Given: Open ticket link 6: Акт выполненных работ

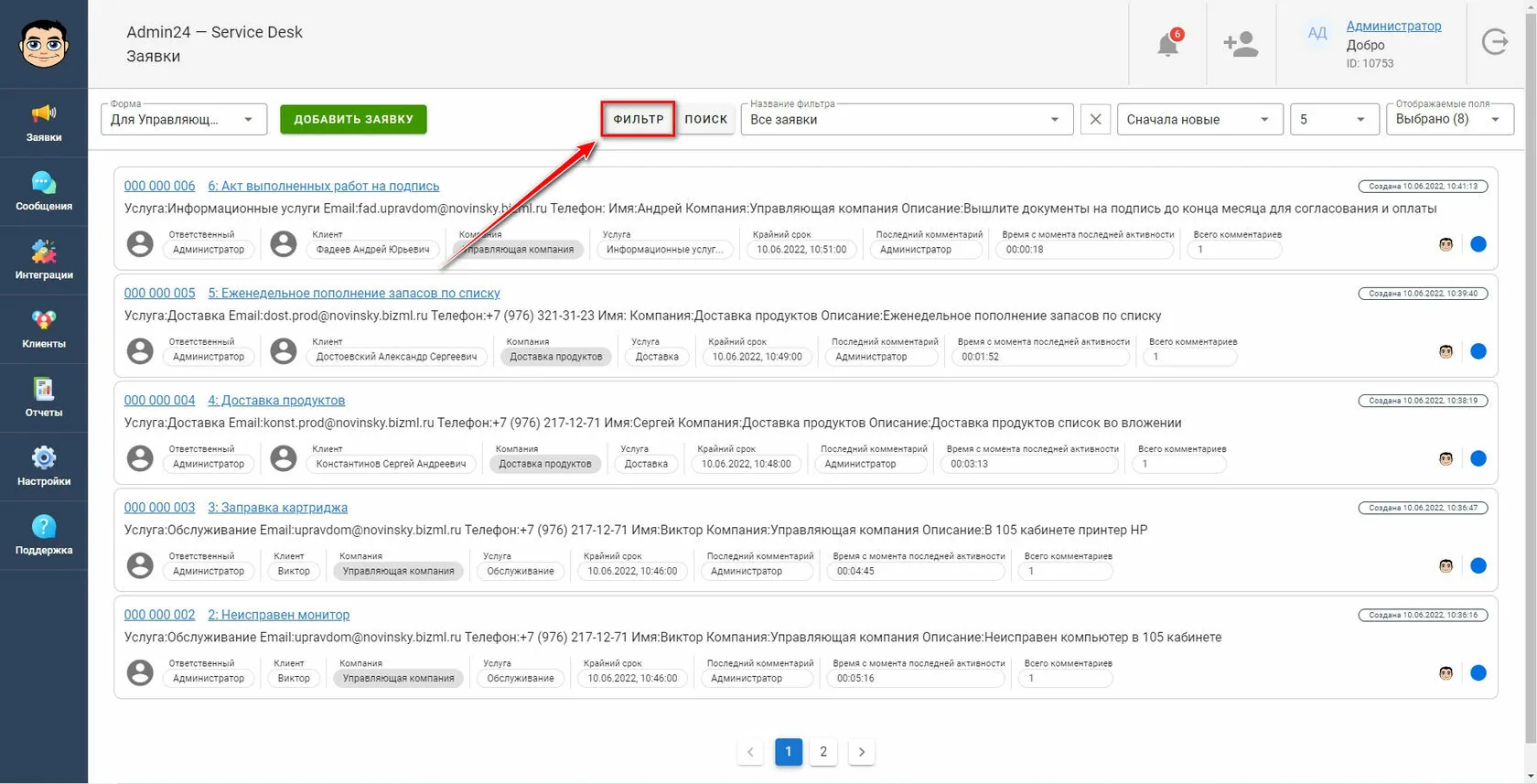Looking at the screenshot, I should [324, 186].
